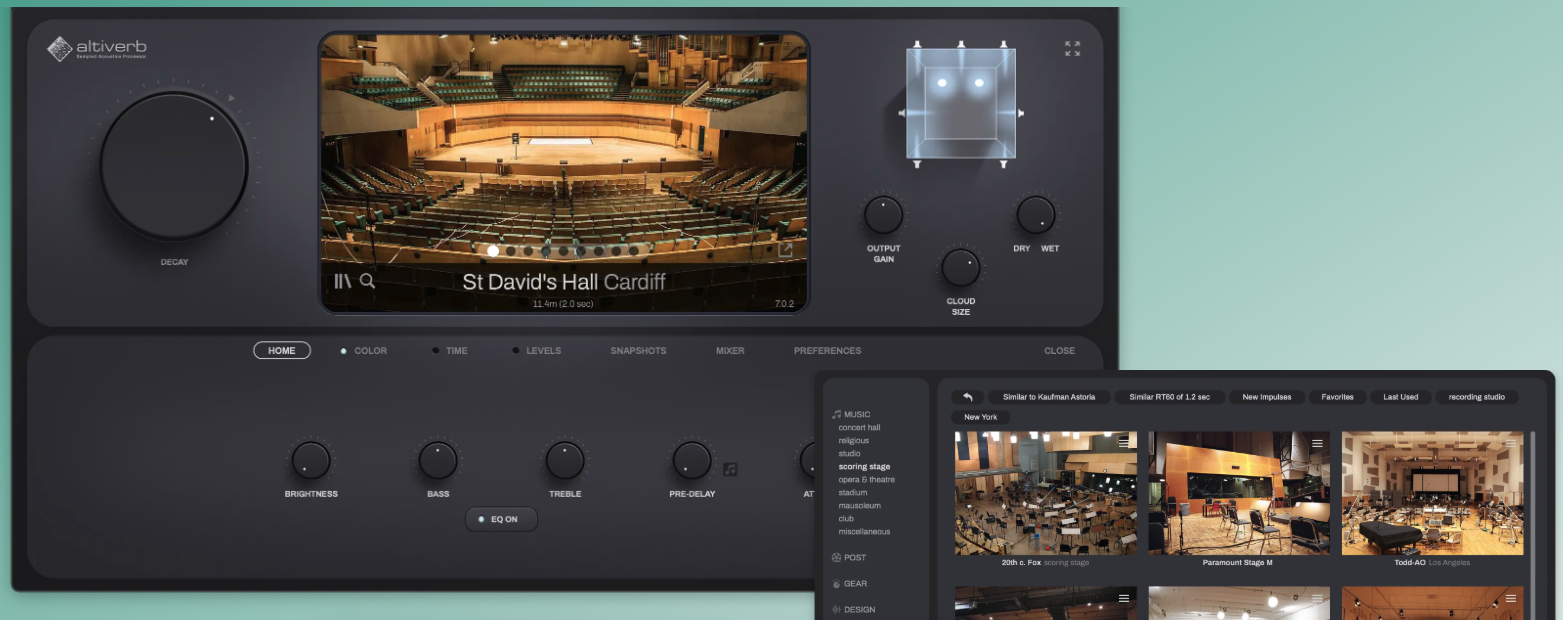Click the PRE-DELAY knob

[692, 461]
